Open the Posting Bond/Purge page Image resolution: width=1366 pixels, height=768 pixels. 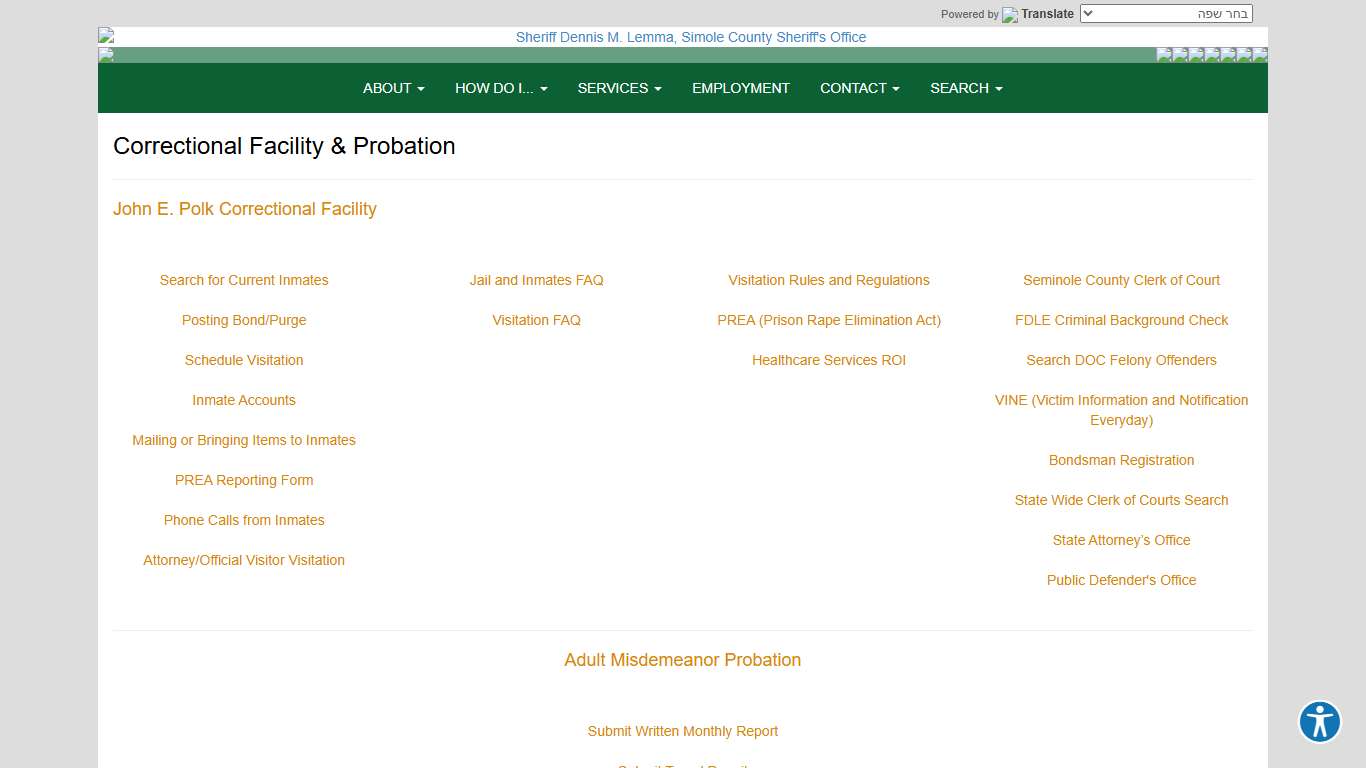[x=244, y=320]
